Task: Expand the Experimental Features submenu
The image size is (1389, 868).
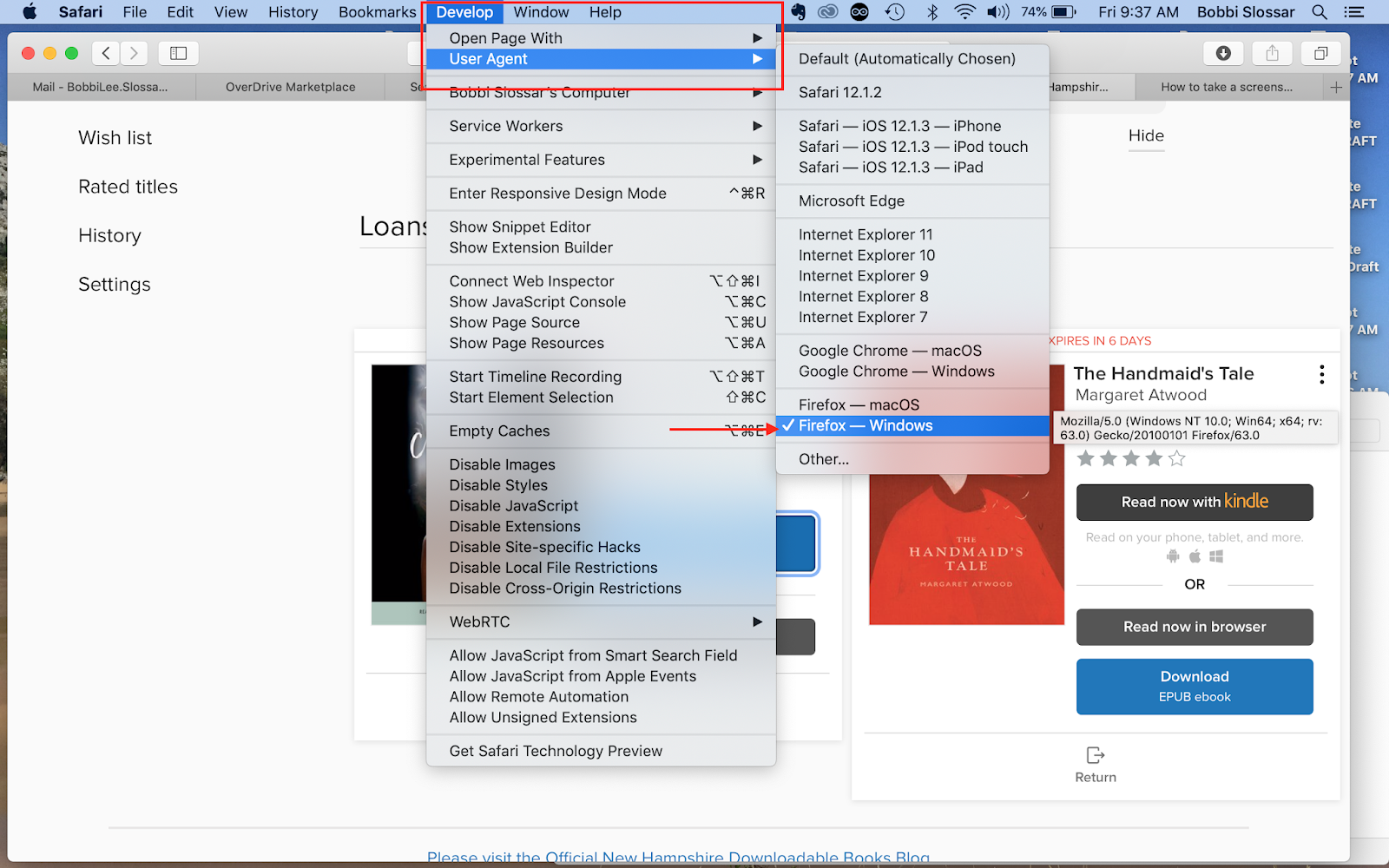Action: coord(601,160)
